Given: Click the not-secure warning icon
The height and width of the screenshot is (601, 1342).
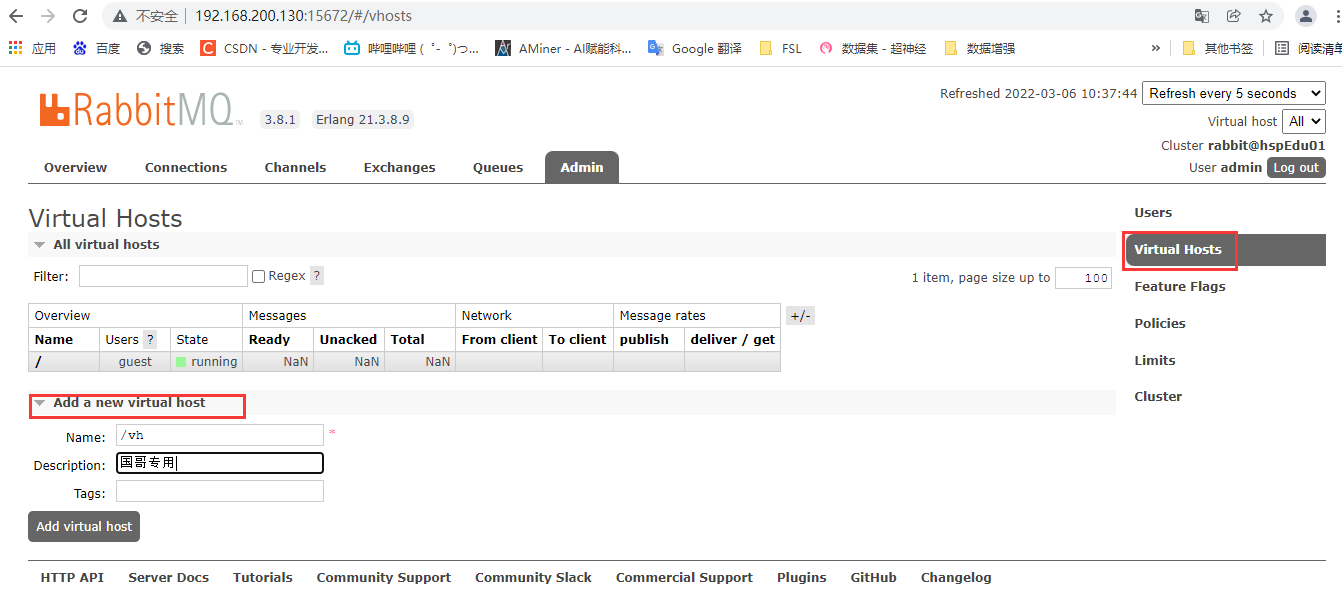Looking at the screenshot, I should (120, 16).
